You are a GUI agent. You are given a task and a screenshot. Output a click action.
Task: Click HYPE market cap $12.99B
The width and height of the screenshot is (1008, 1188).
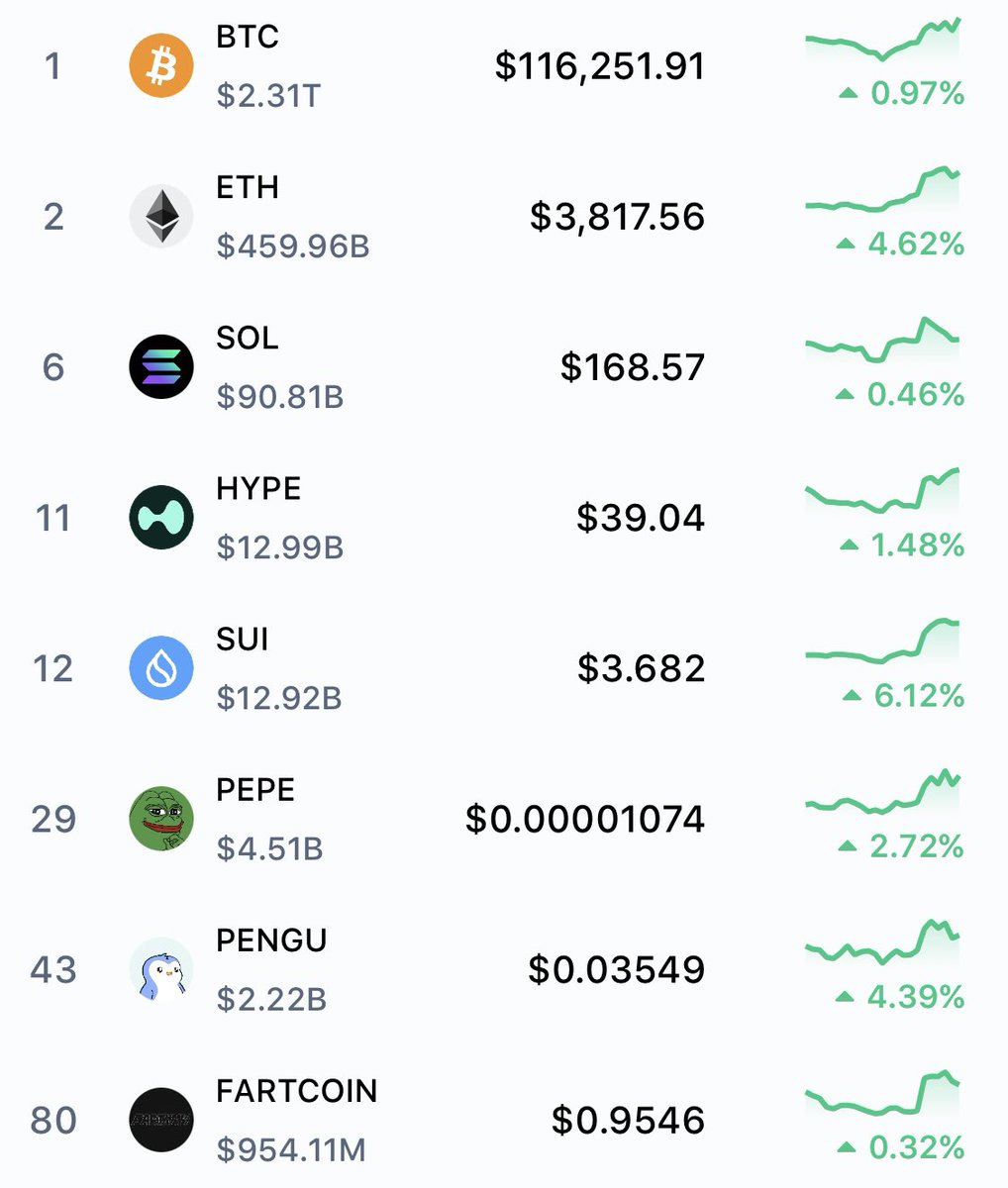[x=280, y=548]
